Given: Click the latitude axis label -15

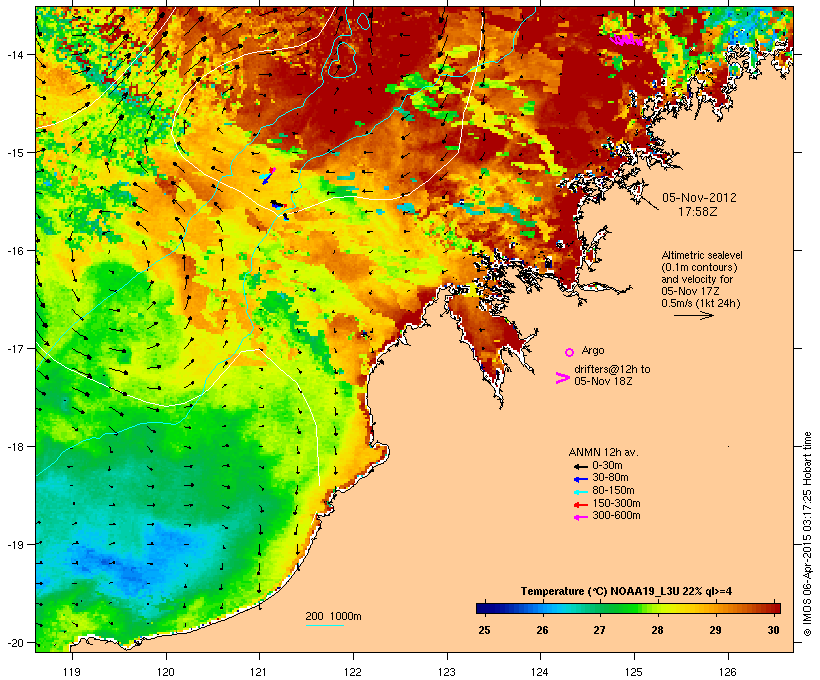Looking at the screenshot, I should point(14,153).
